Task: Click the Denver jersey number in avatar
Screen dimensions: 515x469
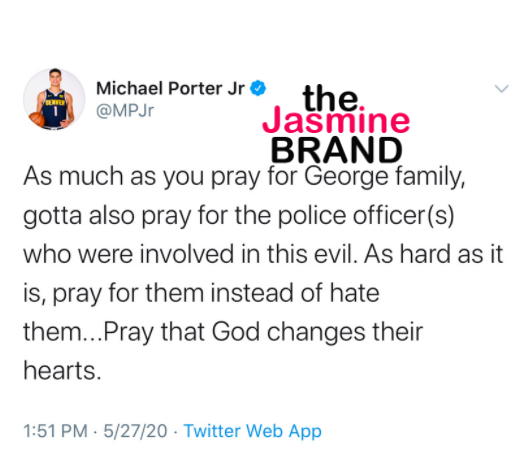Action: coord(55,111)
